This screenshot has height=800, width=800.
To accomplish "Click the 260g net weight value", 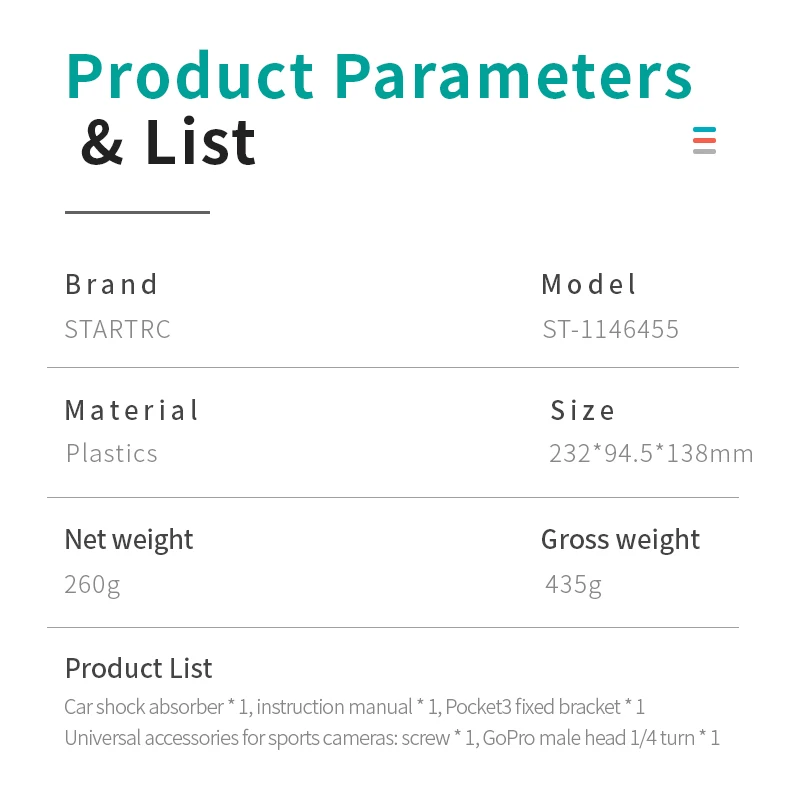I will point(92,585).
